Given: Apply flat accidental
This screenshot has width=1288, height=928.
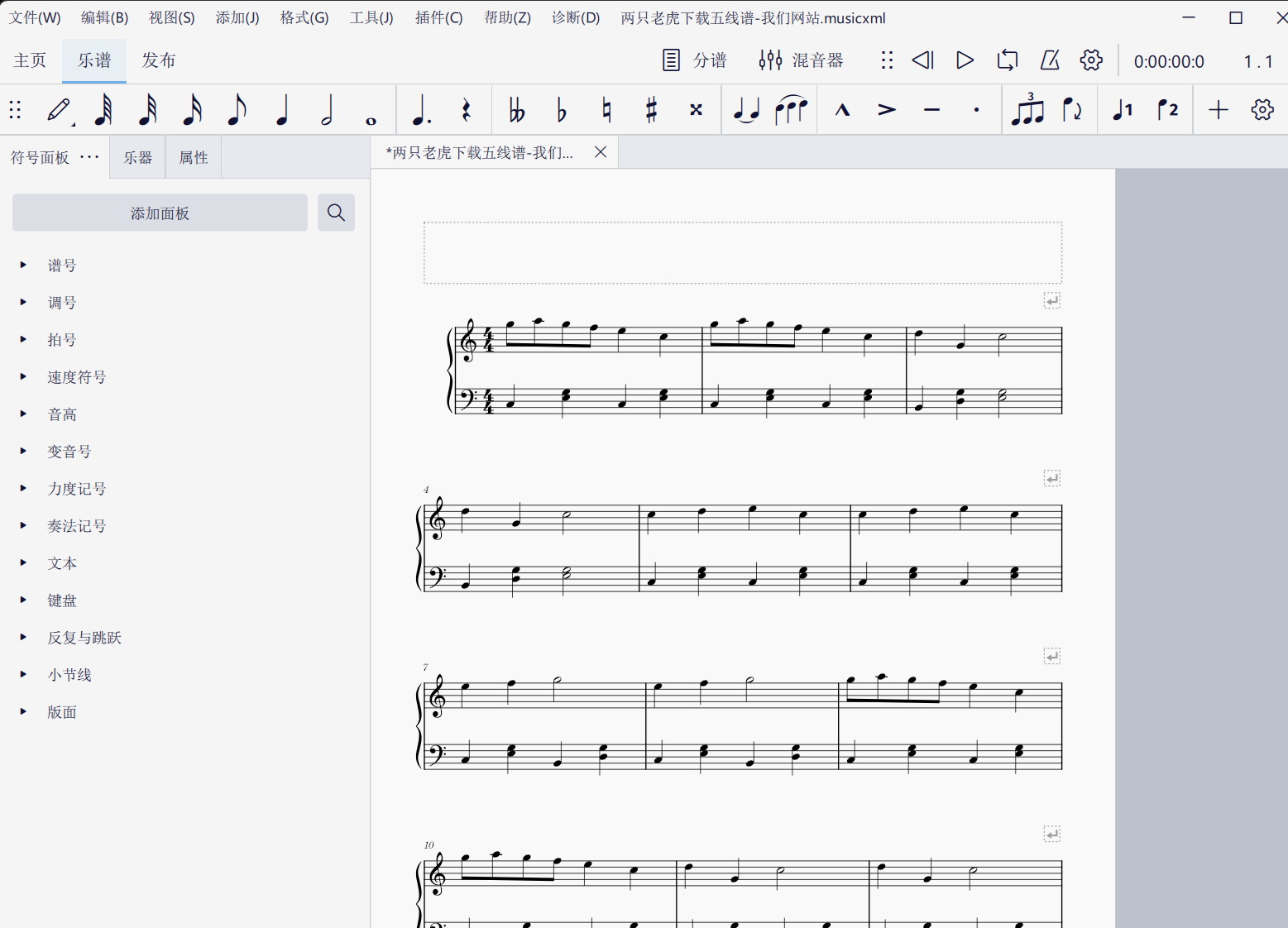Looking at the screenshot, I should click(562, 110).
